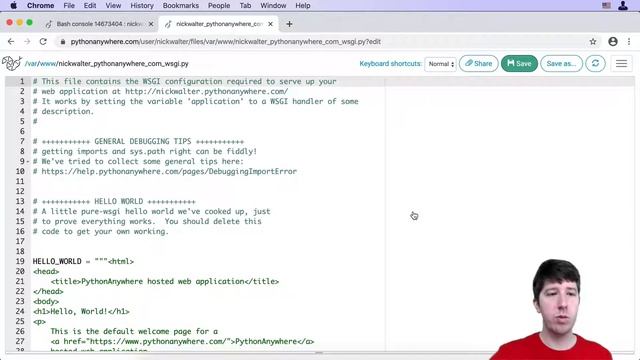Open the Chrome profile avatar
Screen dimensions: 640x360
[x=613, y=42]
